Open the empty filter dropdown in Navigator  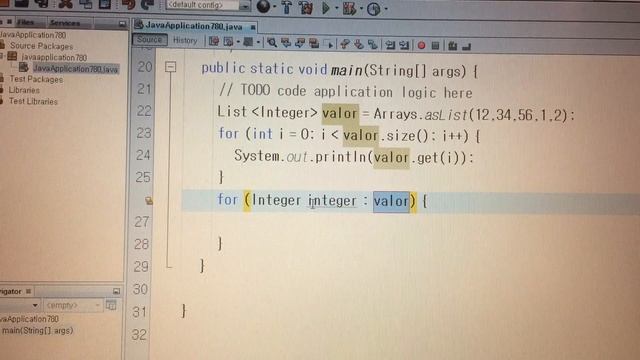click(73, 305)
